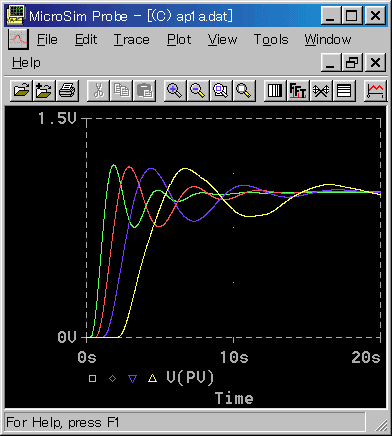The height and width of the screenshot is (436, 392).
Task: Open the Help menu
Action: pyautogui.click(x=26, y=63)
